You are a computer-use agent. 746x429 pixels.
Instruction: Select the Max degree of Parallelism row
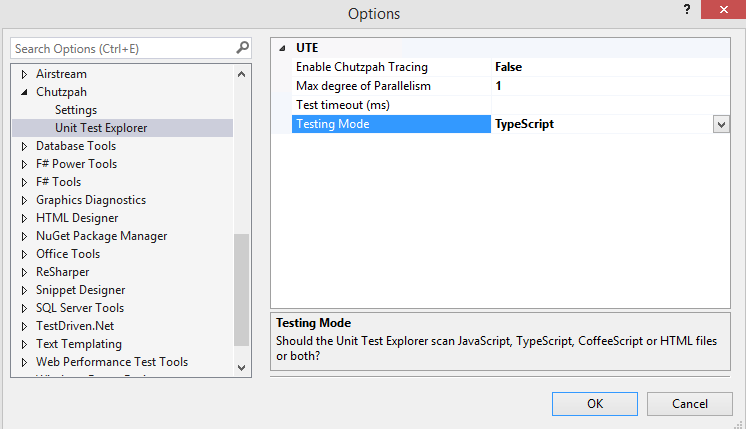point(390,86)
